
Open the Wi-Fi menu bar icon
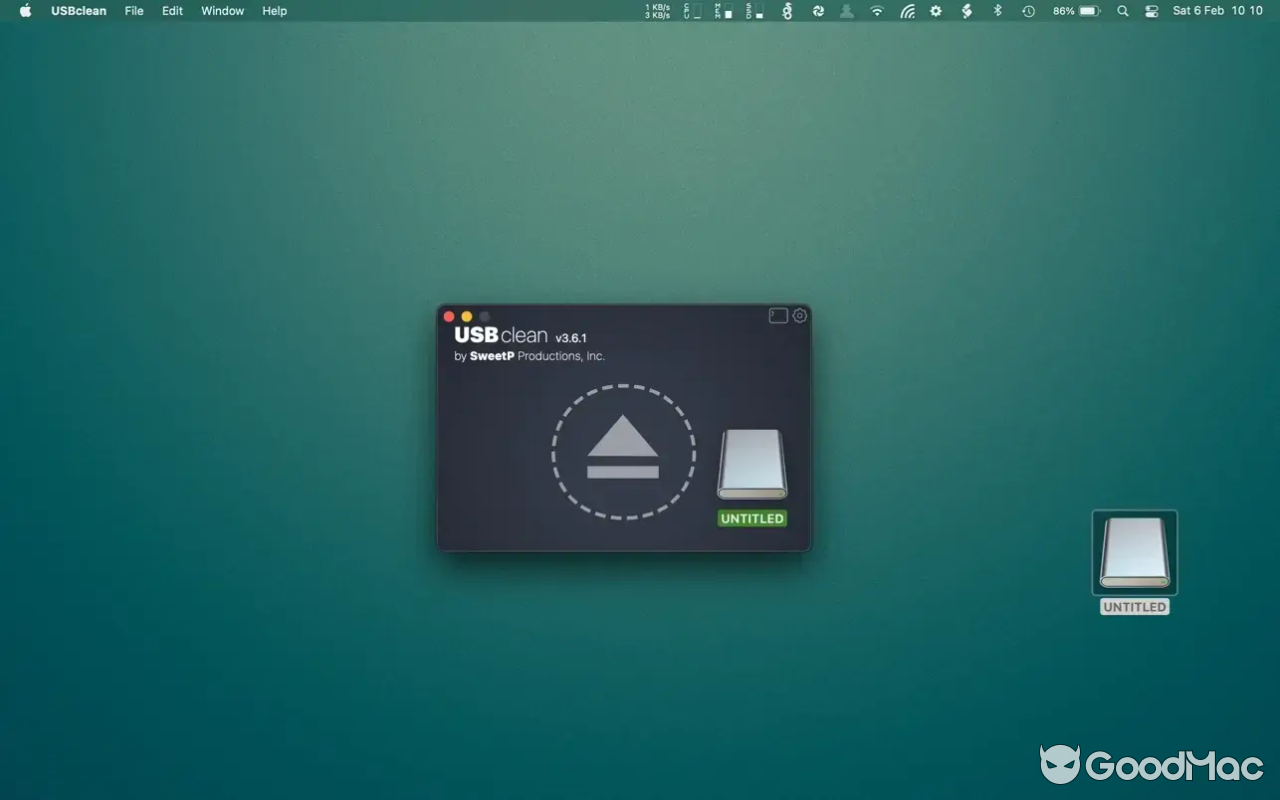tap(878, 11)
